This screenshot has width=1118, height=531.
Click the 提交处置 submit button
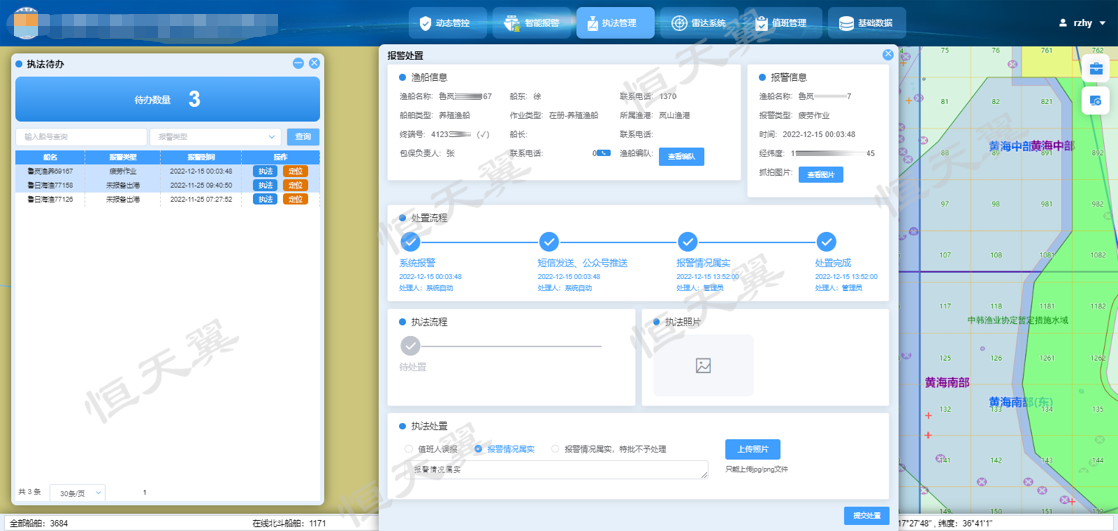[866, 516]
